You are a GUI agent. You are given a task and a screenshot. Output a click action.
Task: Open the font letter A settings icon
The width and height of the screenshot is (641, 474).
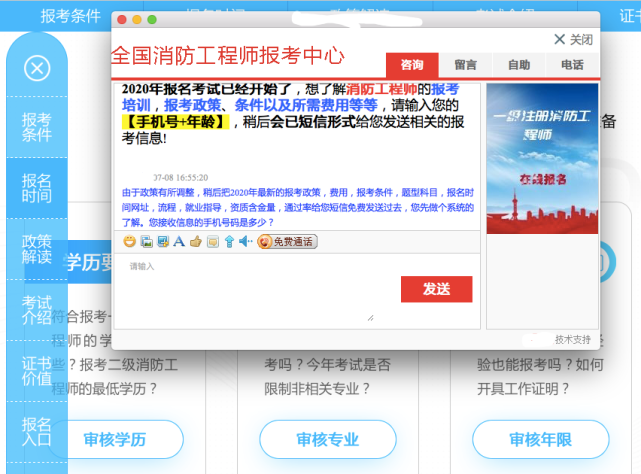tap(179, 242)
